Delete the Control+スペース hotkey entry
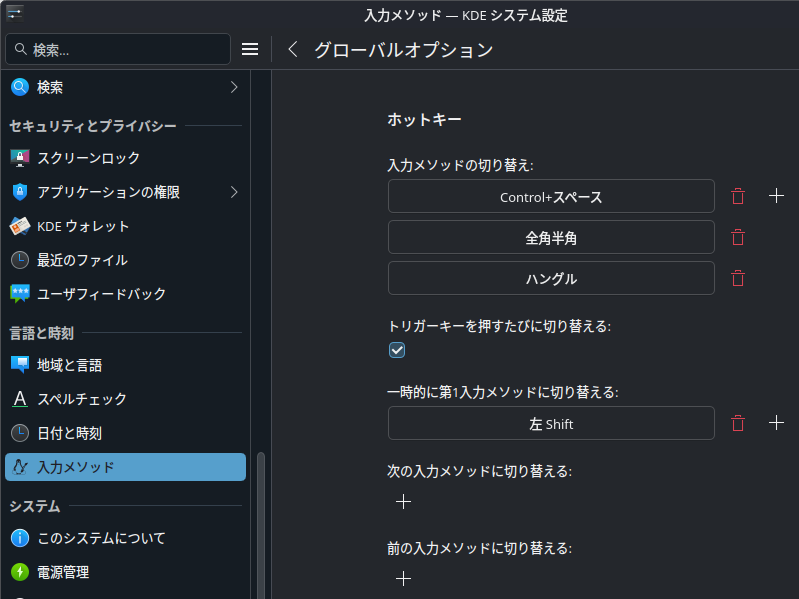The image size is (799, 599). click(x=738, y=196)
